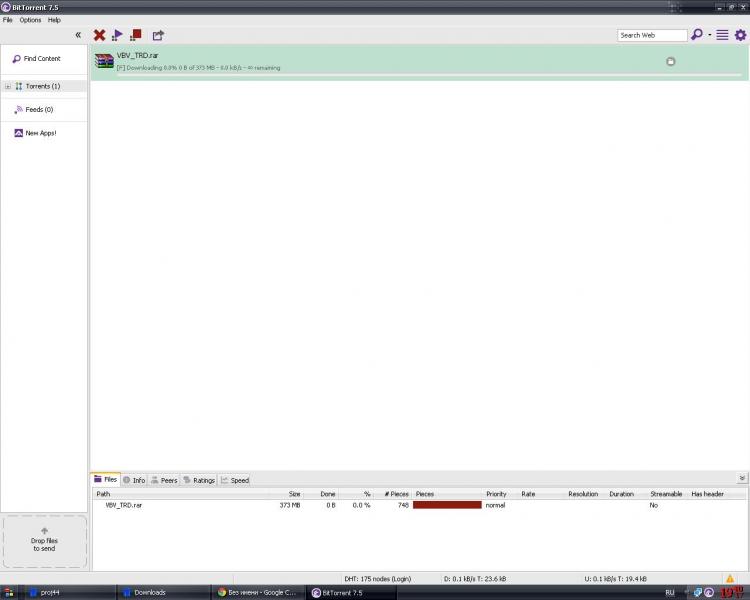The width and height of the screenshot is (750, 600).
Task: Click the Search Web input field
Action: 650,35
